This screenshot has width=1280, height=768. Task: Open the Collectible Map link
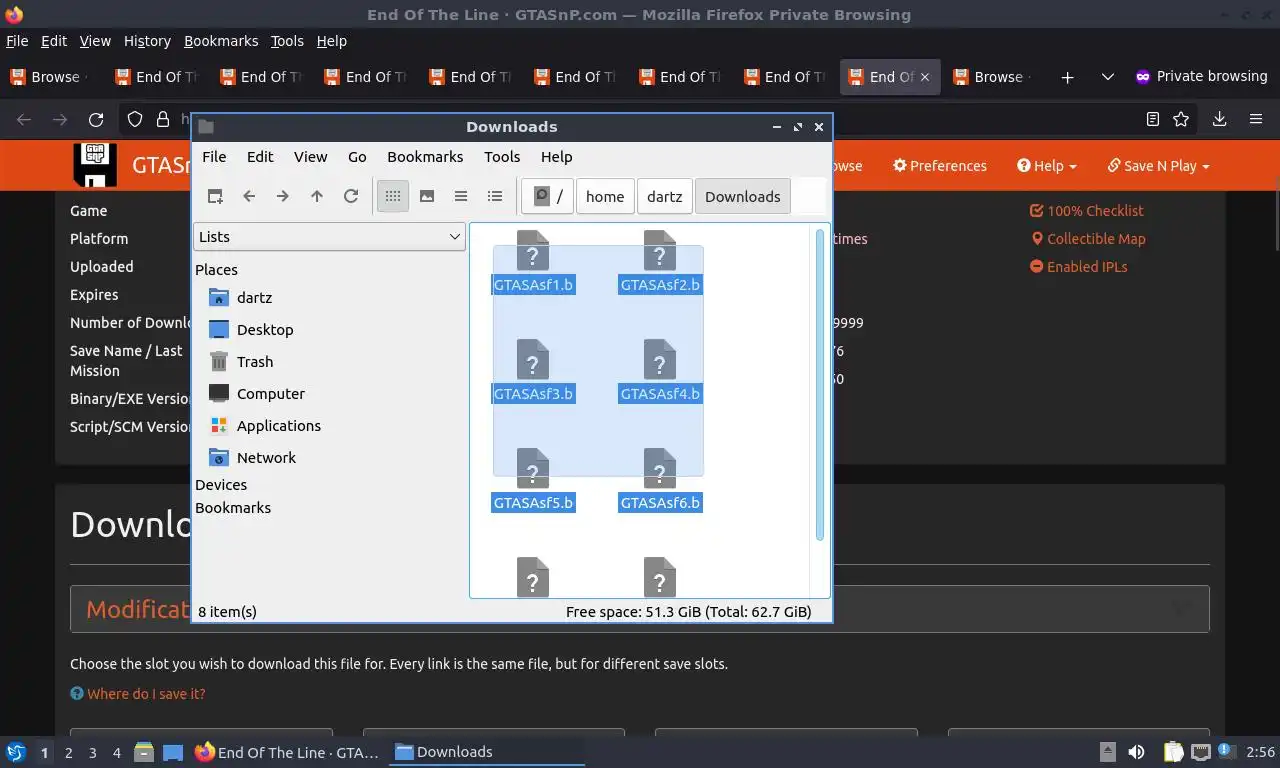[x=1088, y=239]
